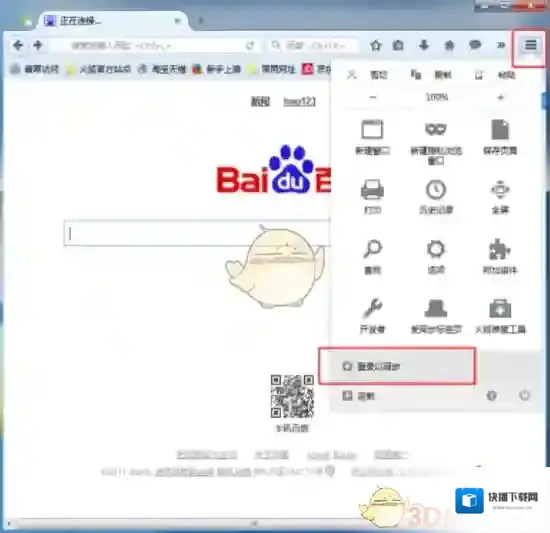This screenshot has width=550, height=533.
Task: Select the Print icon in menu panel
Action: point(372,190)
